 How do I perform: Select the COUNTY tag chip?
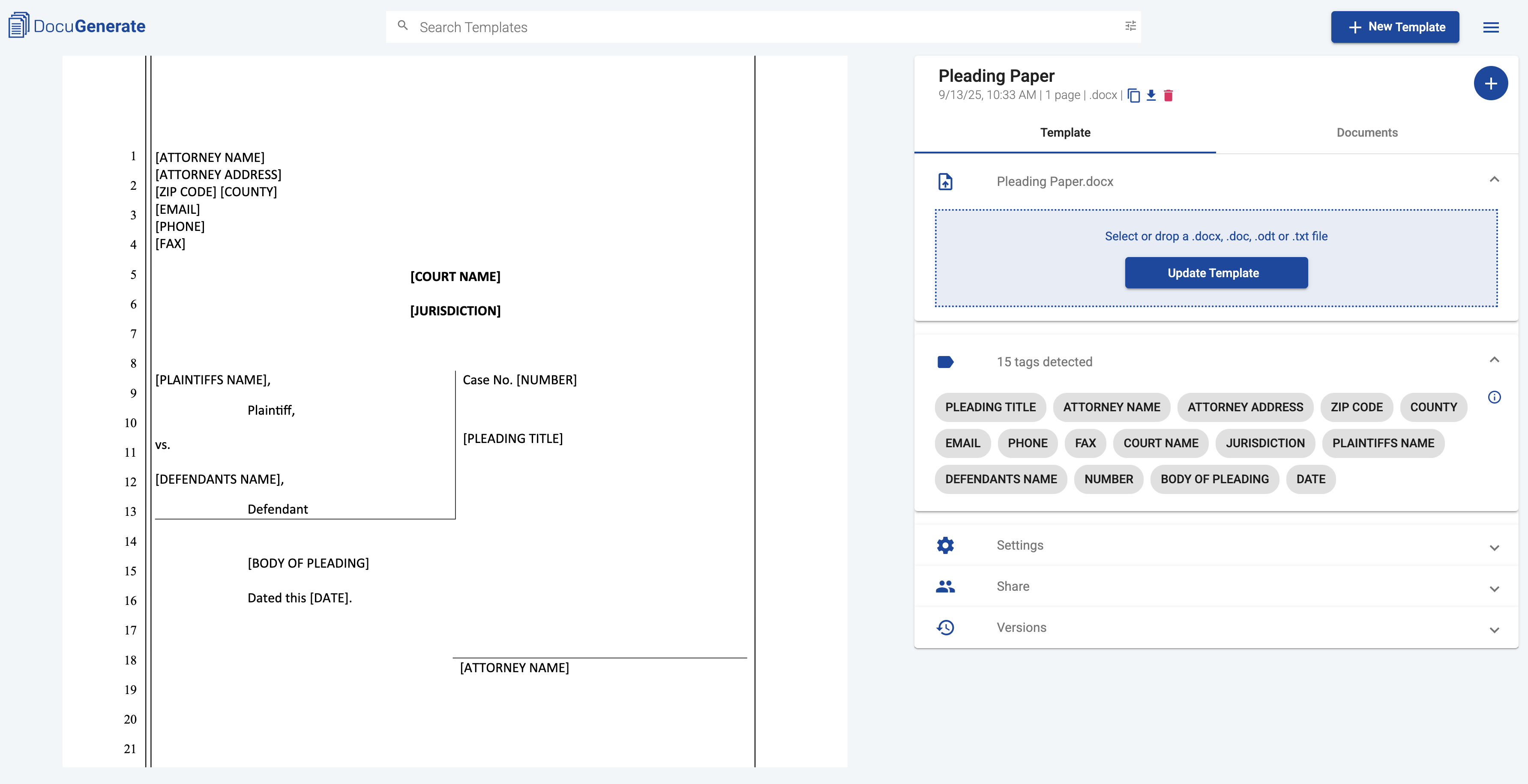pos(1433,407)
